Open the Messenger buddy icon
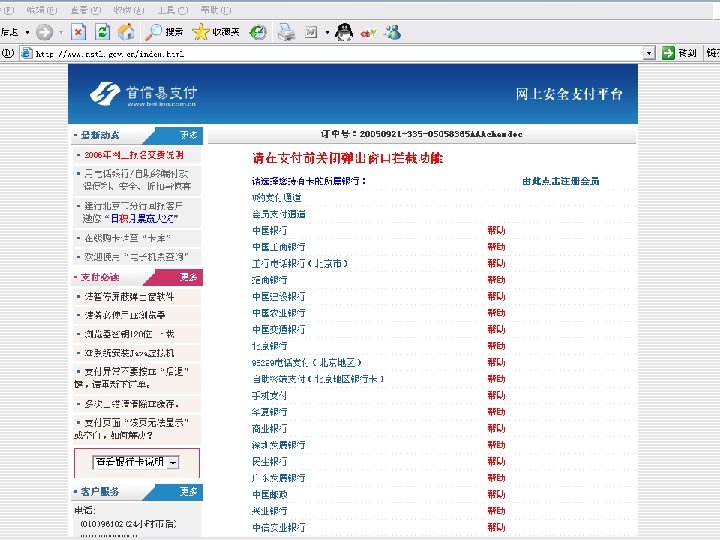Image resolution: width=720 pixels, height=540 pixels. [x=393, y=32]
